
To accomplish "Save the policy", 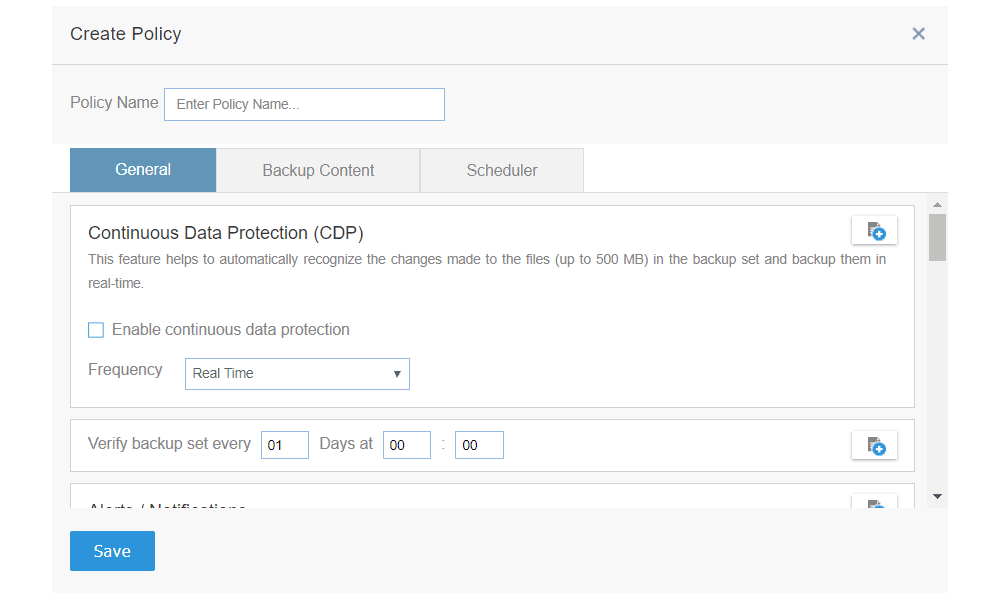I will [112, 551].
